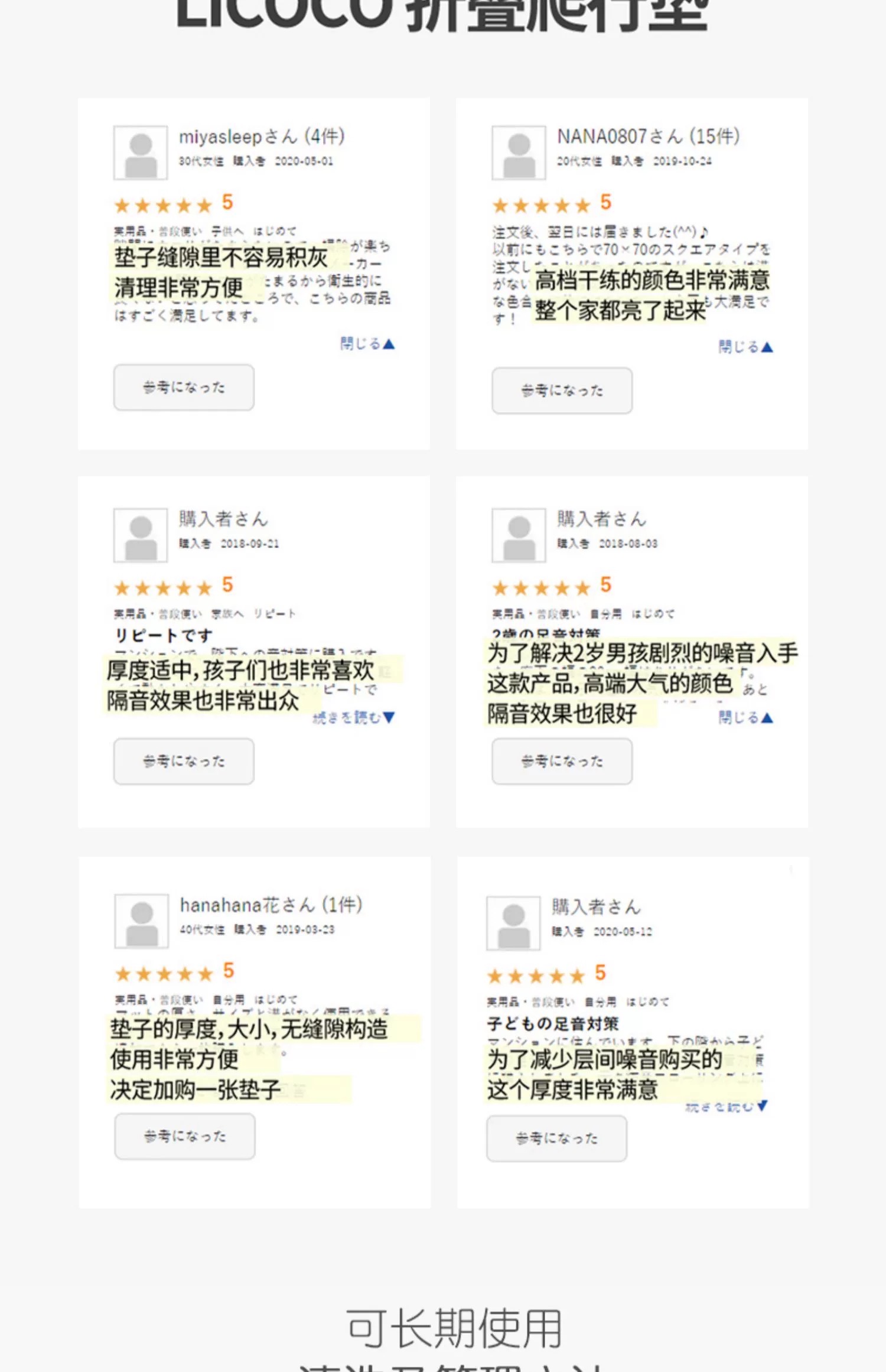This screenshot has width=886, height=1372.
Task: Collapse miyasleep's review with 閉じる
Action: point(367,344)
